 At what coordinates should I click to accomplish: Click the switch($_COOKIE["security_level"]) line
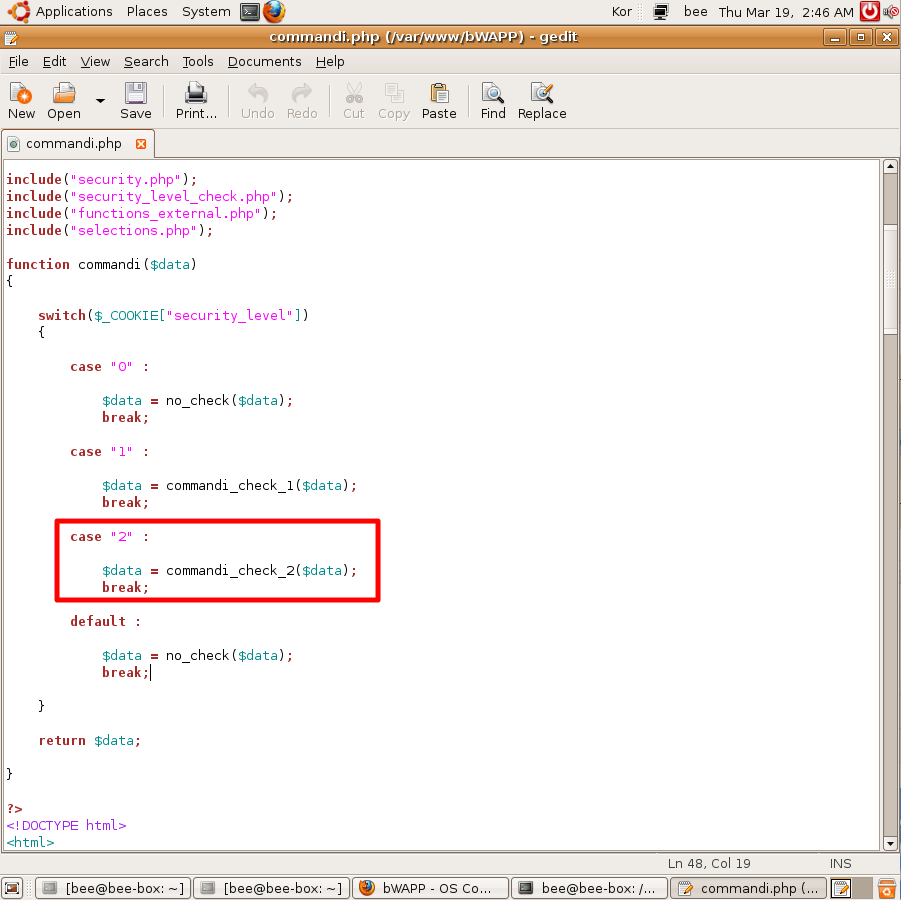tap(173, 316)
